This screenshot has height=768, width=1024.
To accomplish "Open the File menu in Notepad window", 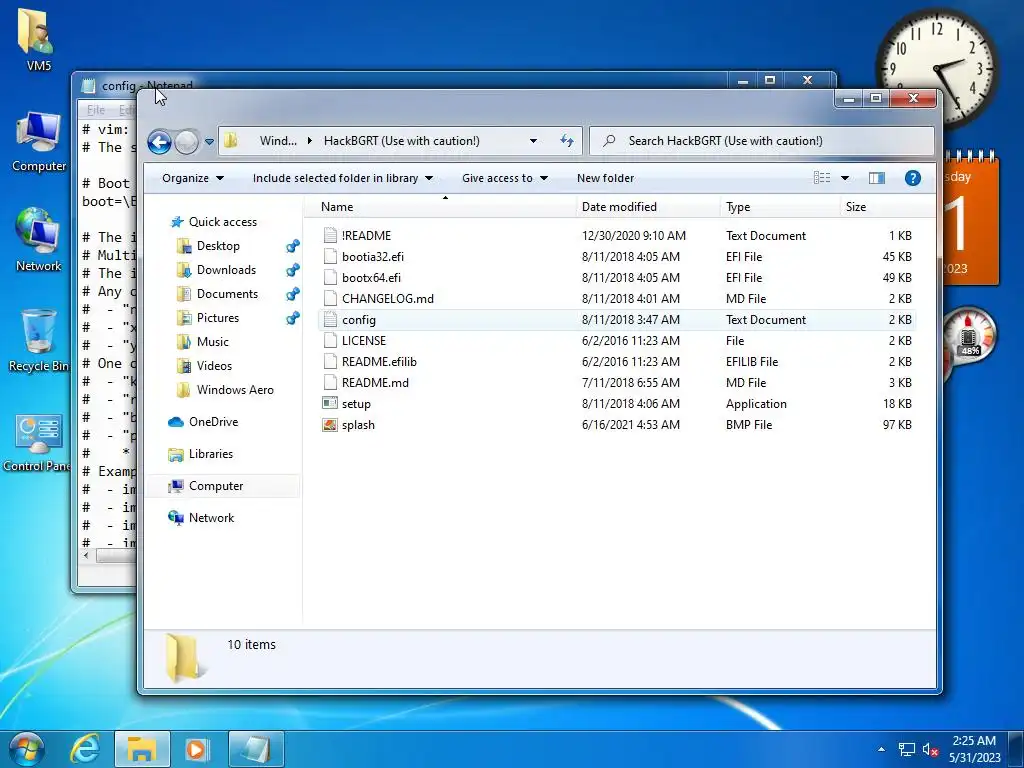I will click(96, 110).
